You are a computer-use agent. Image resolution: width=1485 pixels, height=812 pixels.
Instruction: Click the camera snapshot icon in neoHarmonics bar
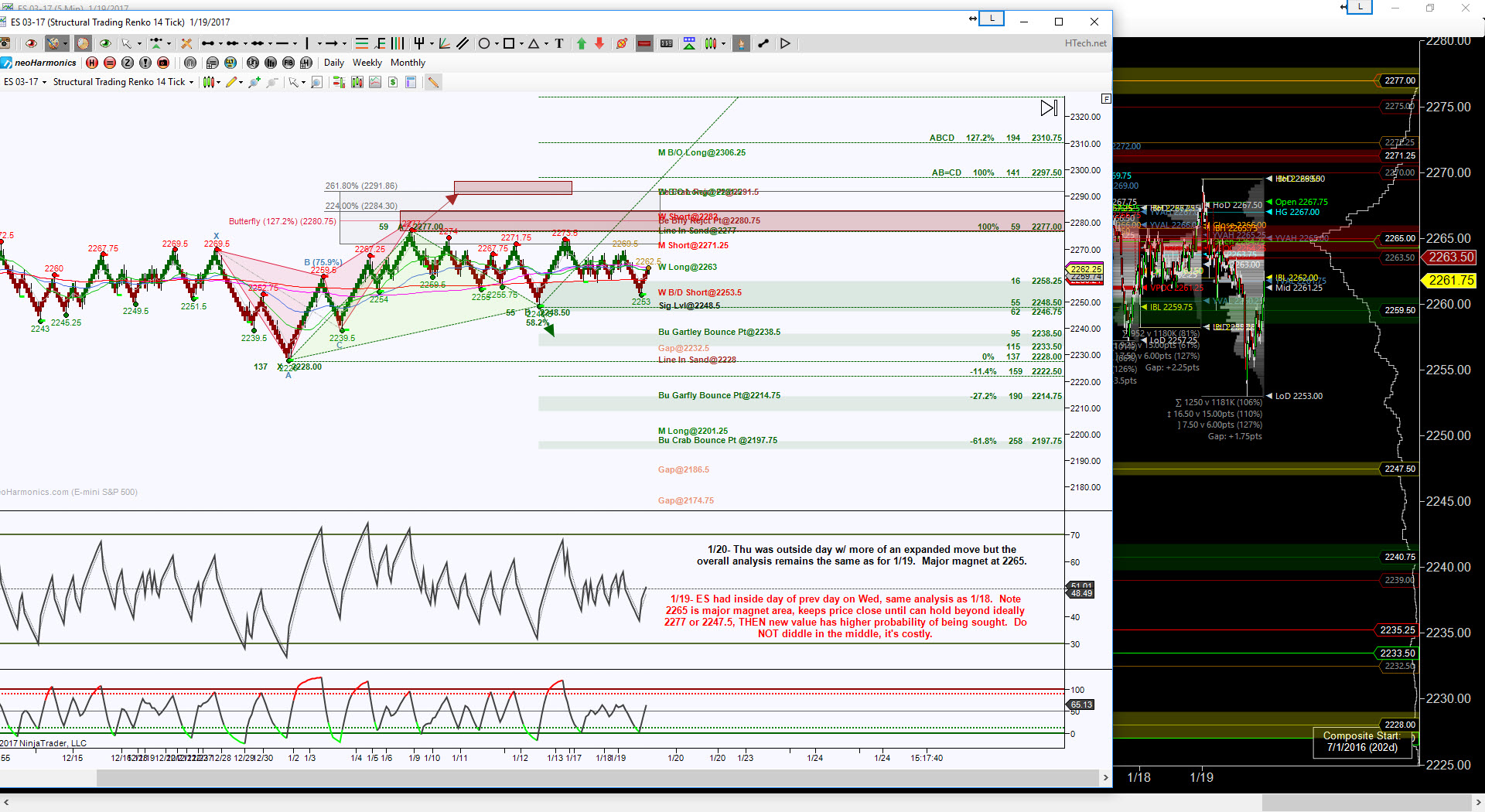tap(163, 63)
